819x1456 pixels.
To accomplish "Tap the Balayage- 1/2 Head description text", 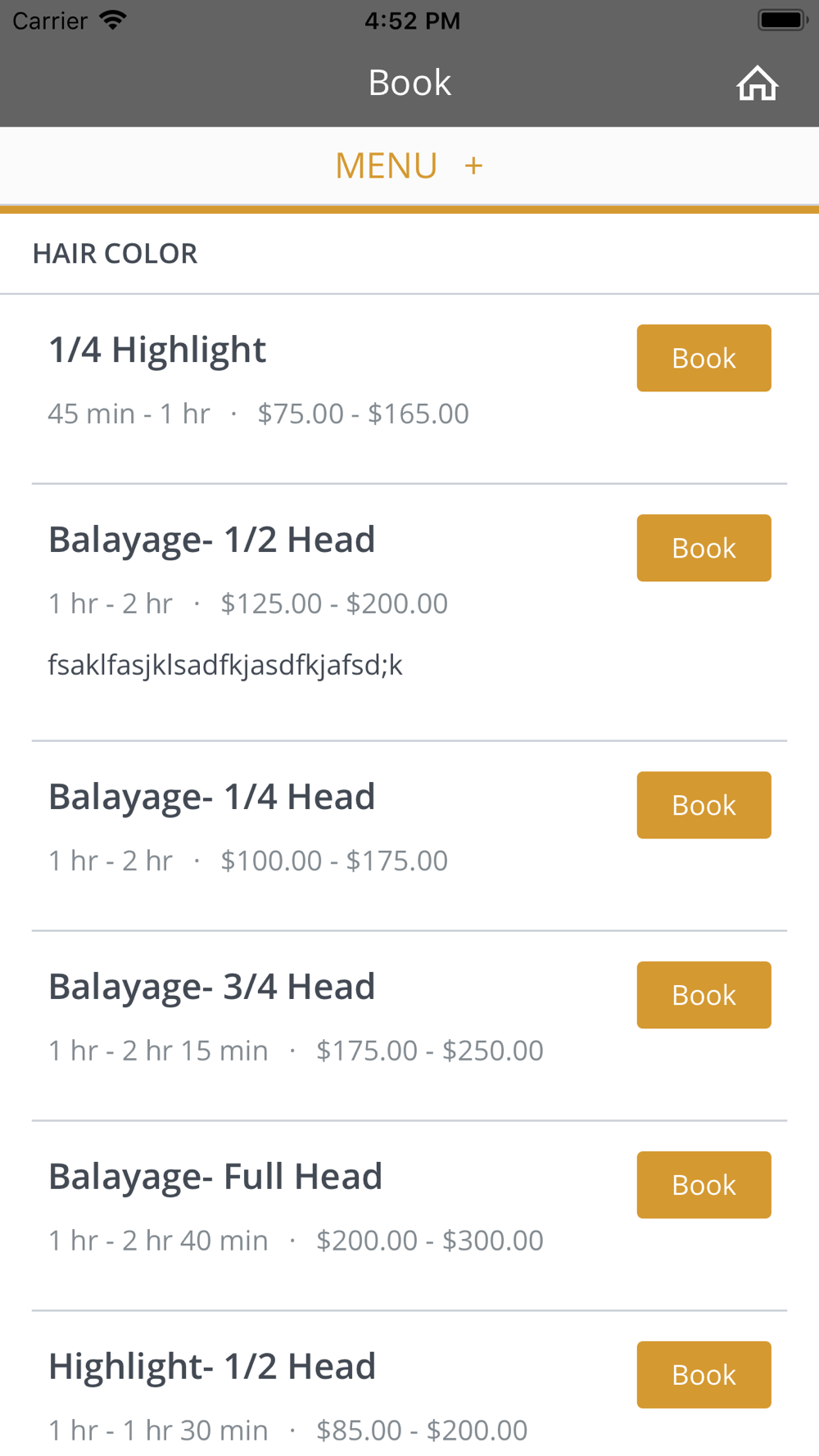I will click(x=225, y=665).
